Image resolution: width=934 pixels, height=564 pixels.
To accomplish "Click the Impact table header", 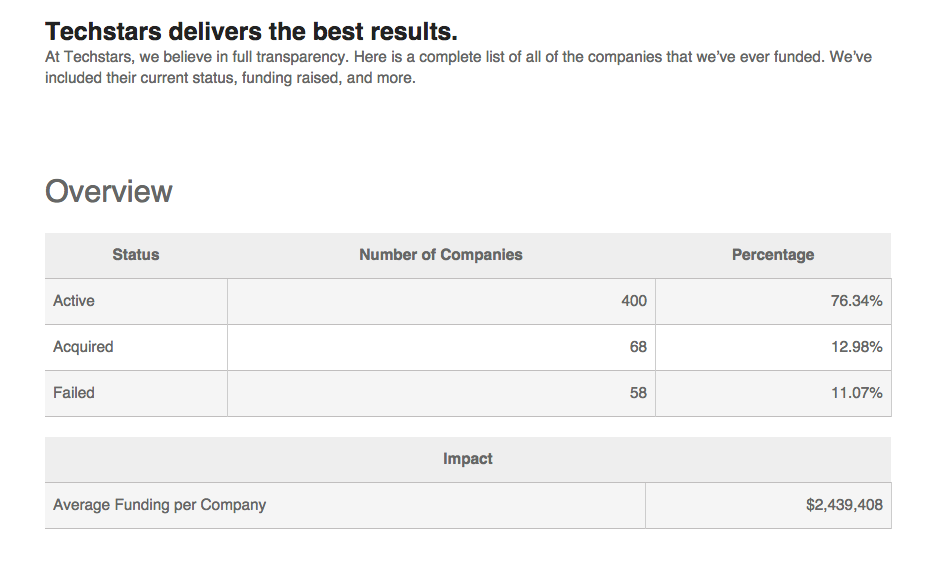I will click(x=467, y=459).
